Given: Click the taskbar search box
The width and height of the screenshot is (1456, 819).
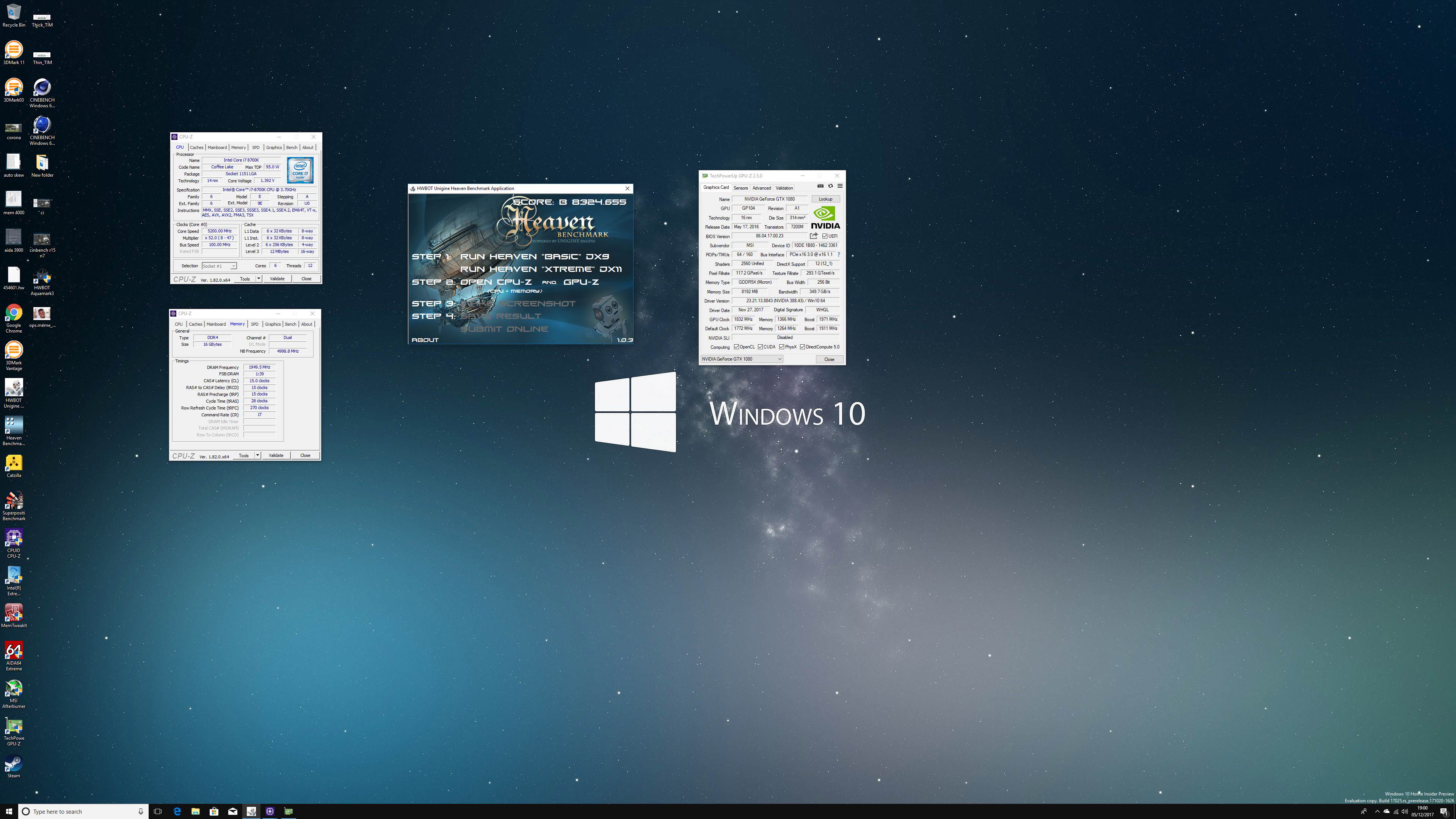Looking at the screenshot, I should coord(84,811).
